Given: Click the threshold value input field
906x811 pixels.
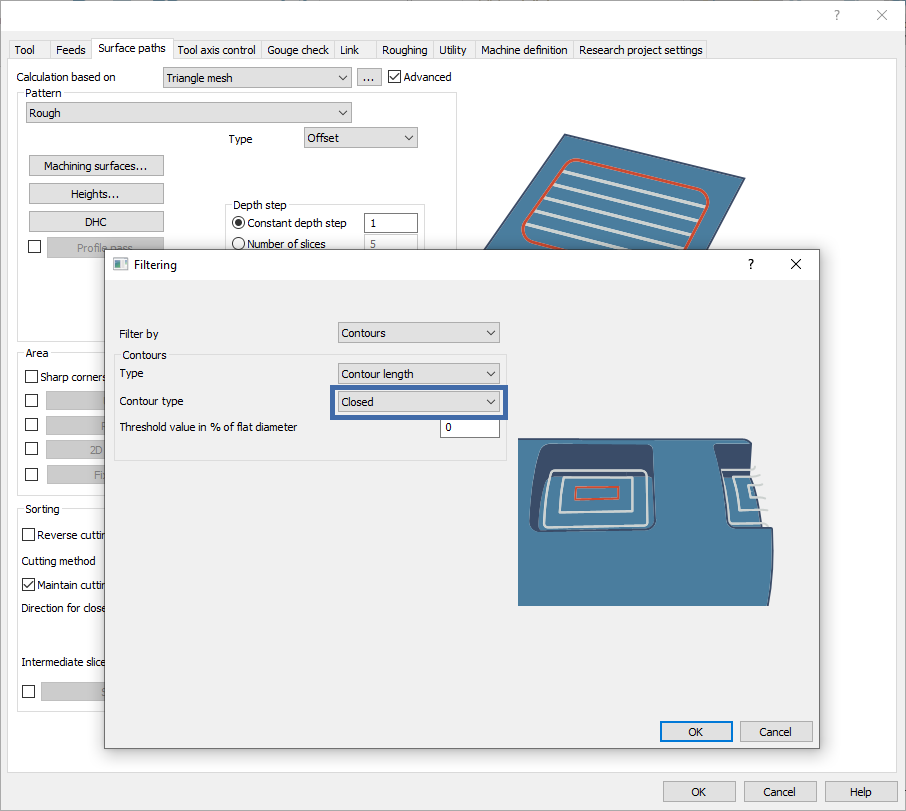Looking at the screenshot, I should click(470, 427).
